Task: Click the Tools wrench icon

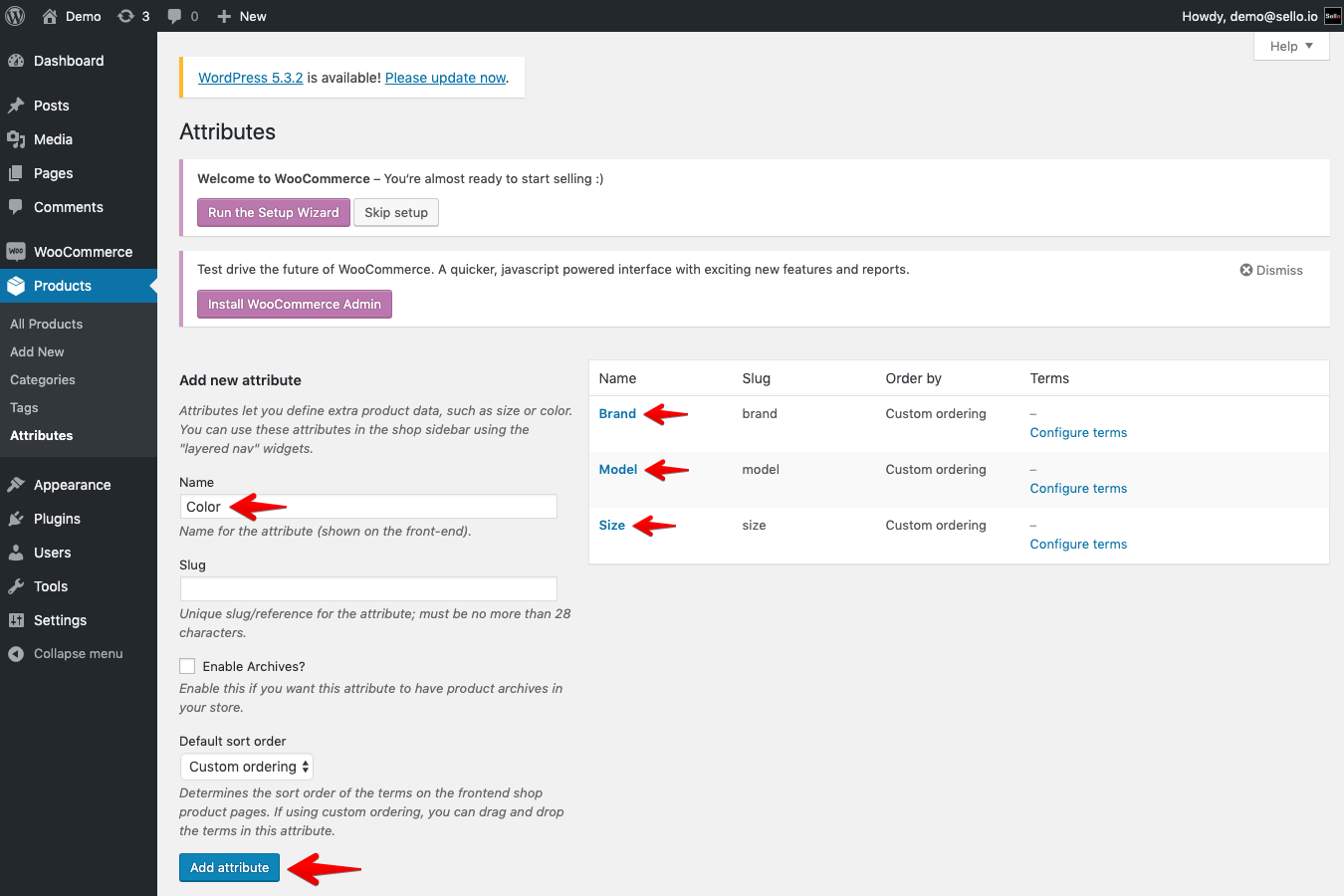Action: (x=16, y=586)
